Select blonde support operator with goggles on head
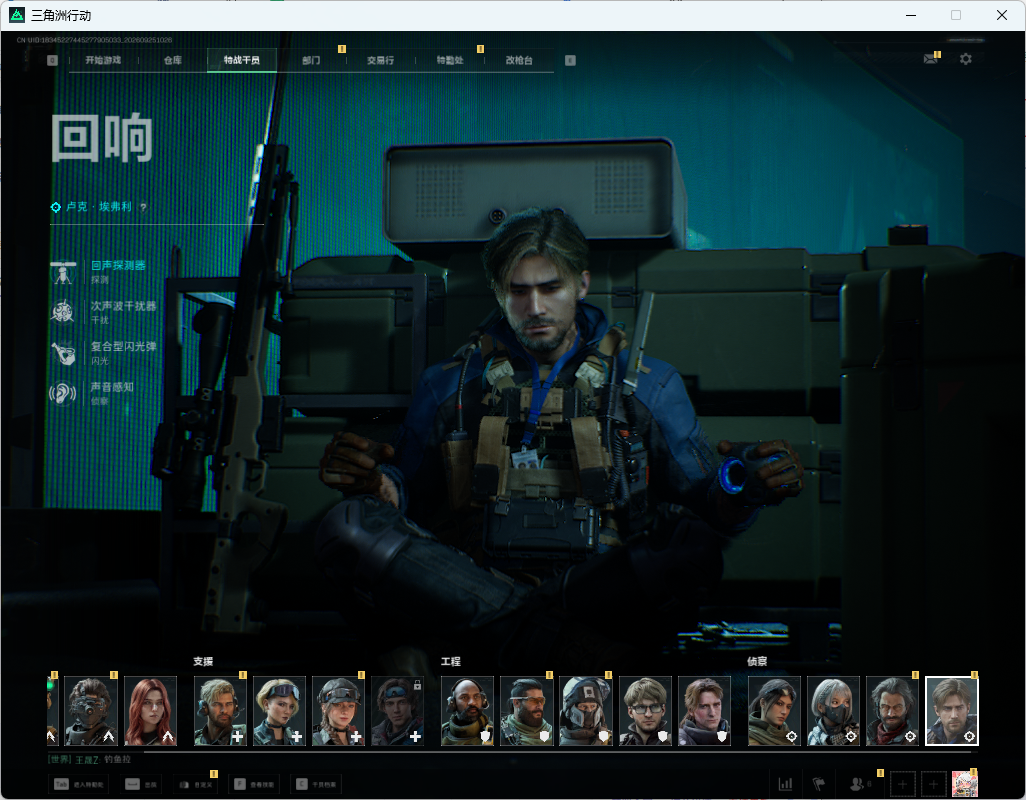The width and height of the screenshot is (1026, 800). coord(279,711)
